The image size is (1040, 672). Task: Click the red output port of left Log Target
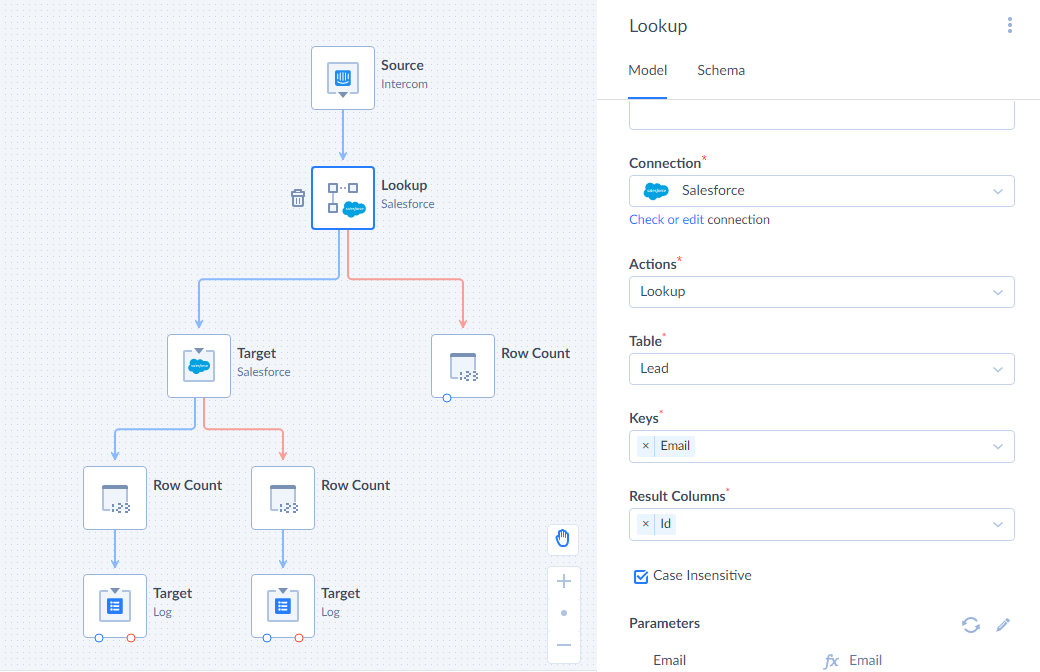coord(131,638)
